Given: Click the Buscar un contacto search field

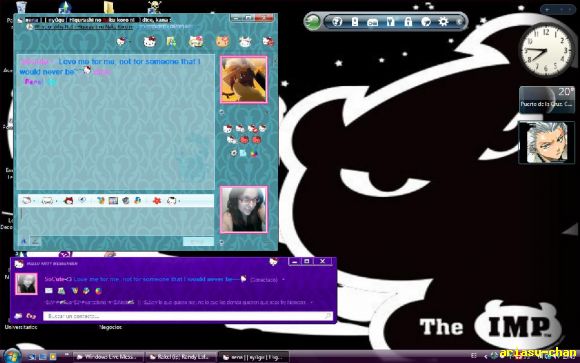Looking at the screenshot, I should pyautogui.click(x=188, y=316).
